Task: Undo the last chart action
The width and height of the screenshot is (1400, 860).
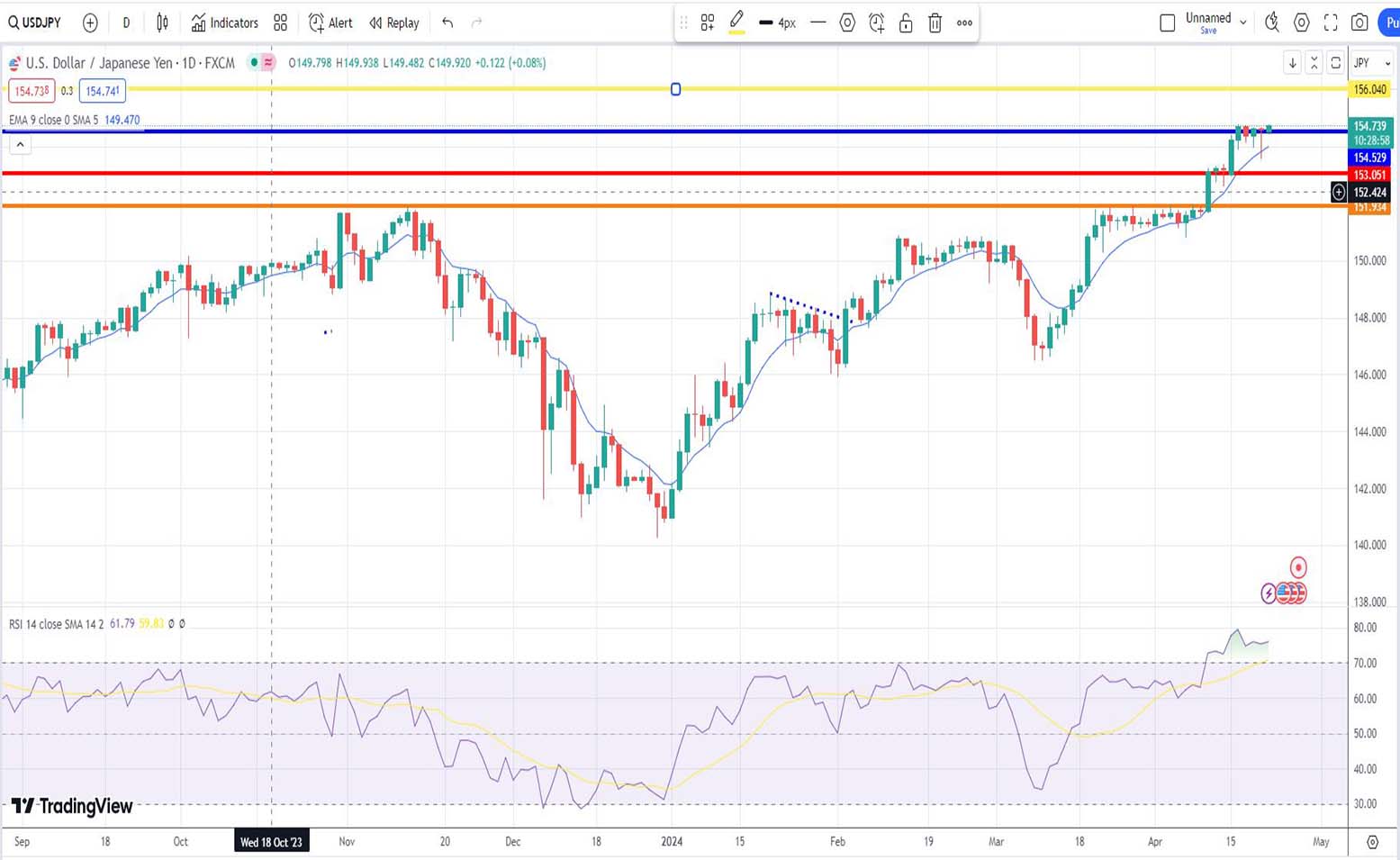Action: click(x=447, y=23)
